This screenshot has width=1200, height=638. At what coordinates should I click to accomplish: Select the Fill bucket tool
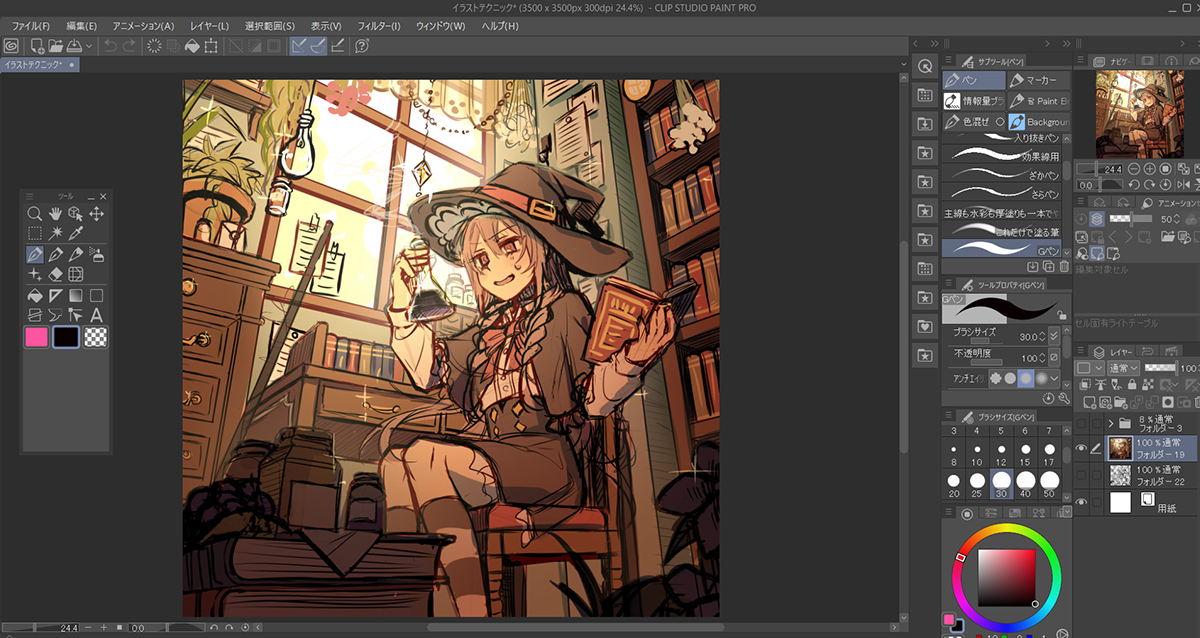[34, 295]
